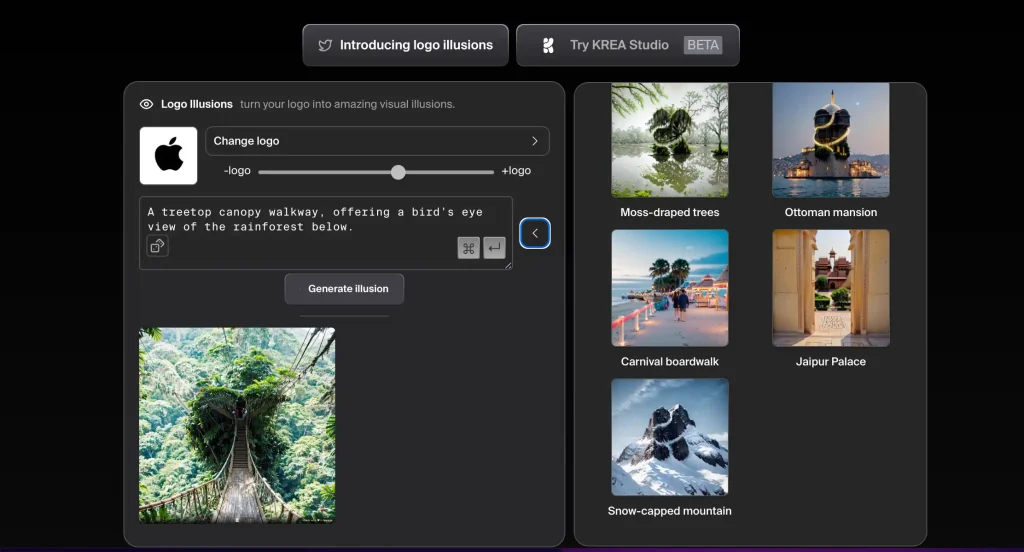Open the generated canopy walkway image
The width and height of the screenshot is (1024, 552).
(x=237, y=425)
